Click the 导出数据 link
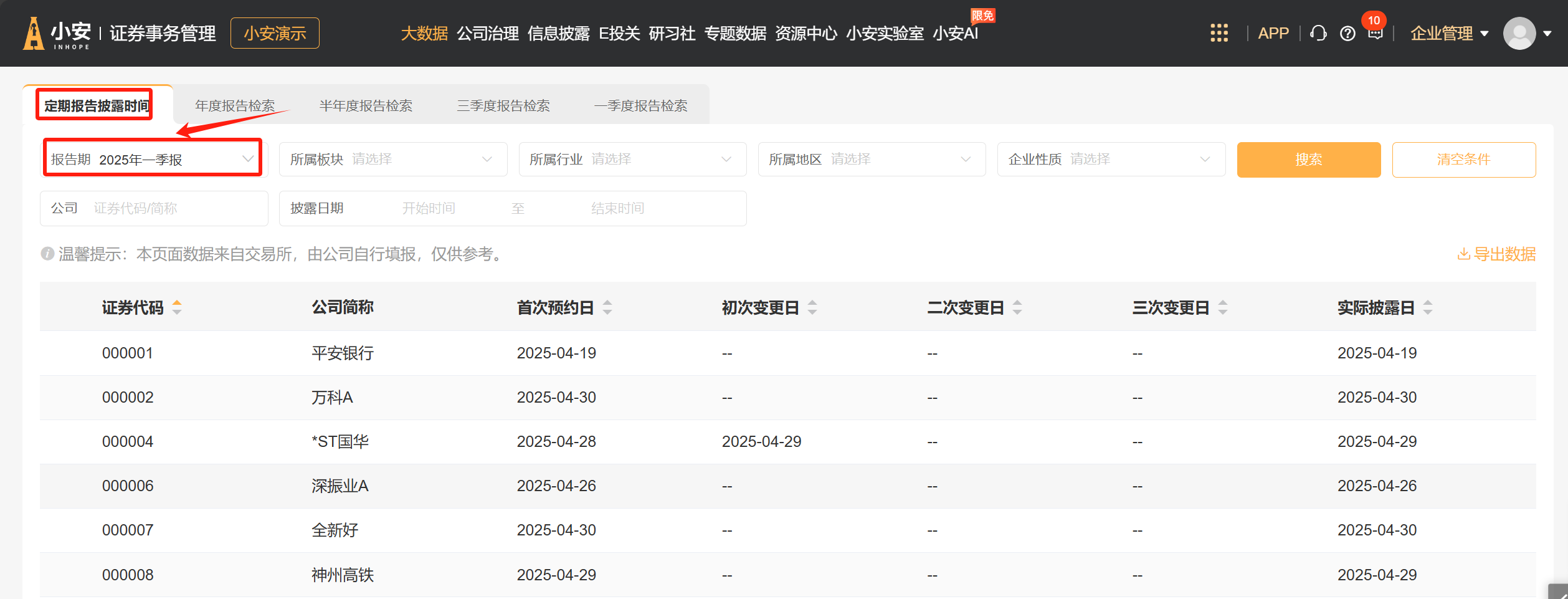The width and height of the screenshot is (1568, 599). [x=1496, y=254]
